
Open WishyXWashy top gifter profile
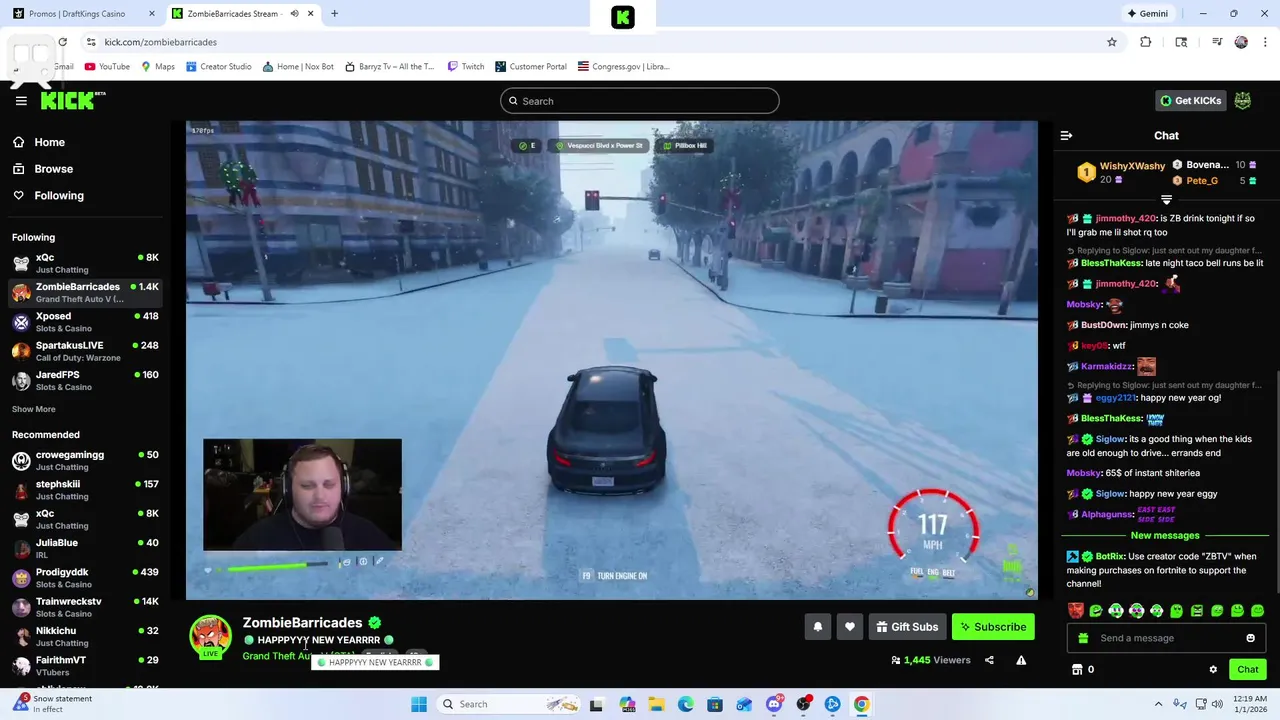[x=1132, y=166]
